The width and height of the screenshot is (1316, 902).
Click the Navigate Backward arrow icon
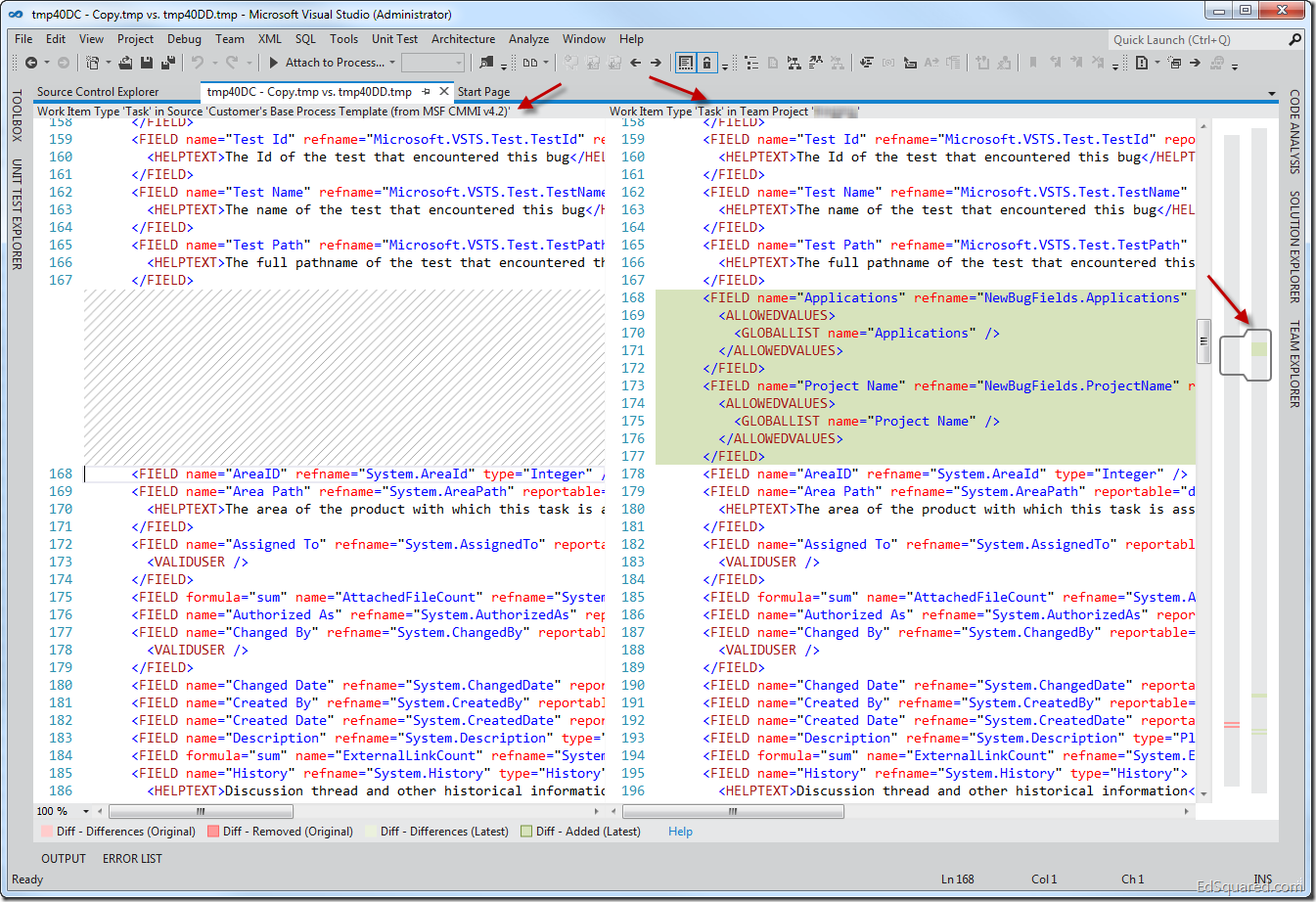click(31, 63)
